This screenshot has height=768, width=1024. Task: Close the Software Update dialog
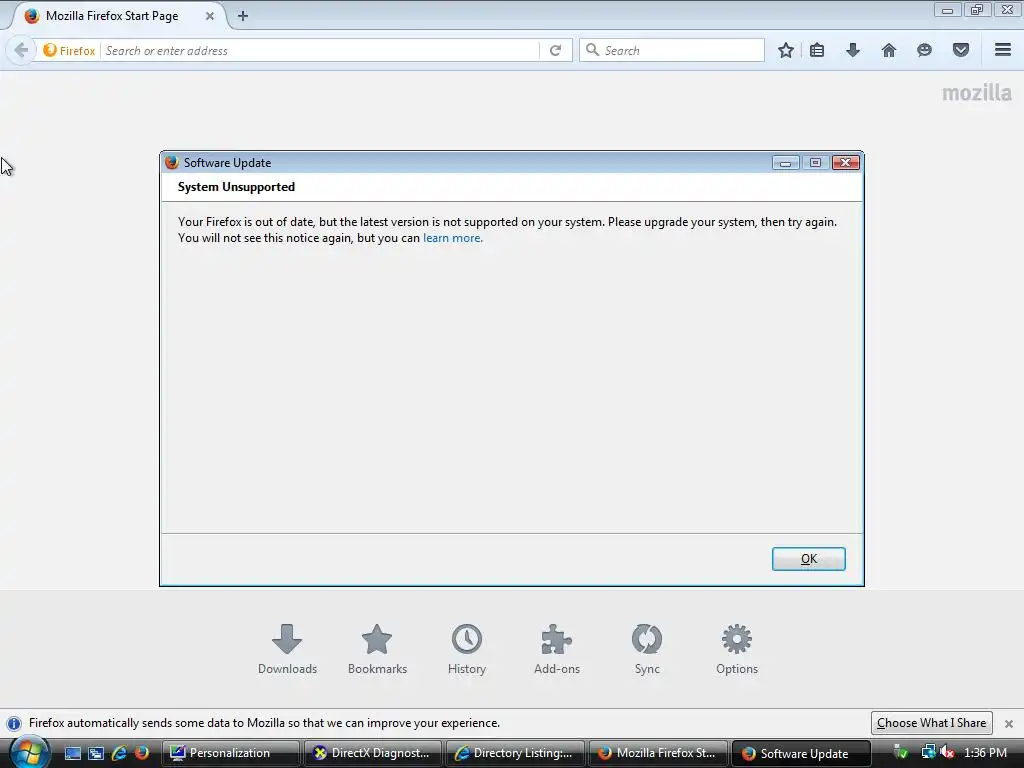(846, 163)
